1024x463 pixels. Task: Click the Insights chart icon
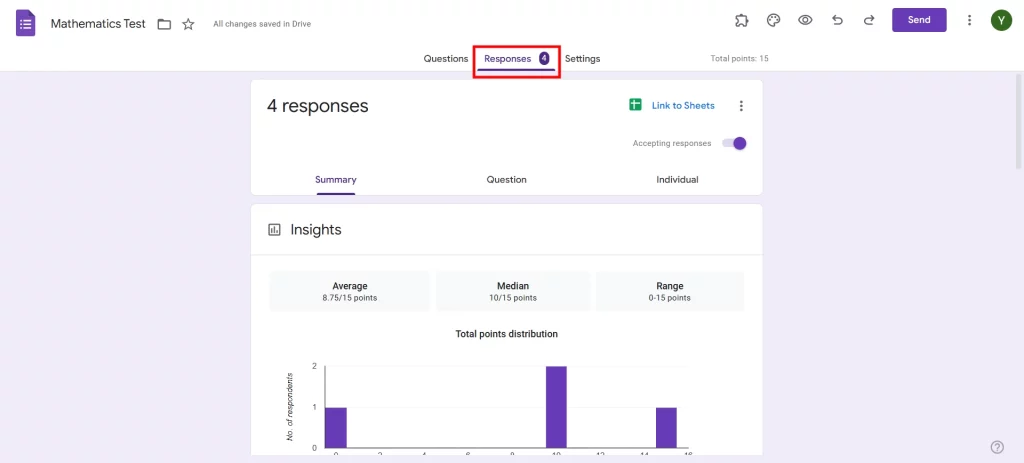click(x=274, y=230)
